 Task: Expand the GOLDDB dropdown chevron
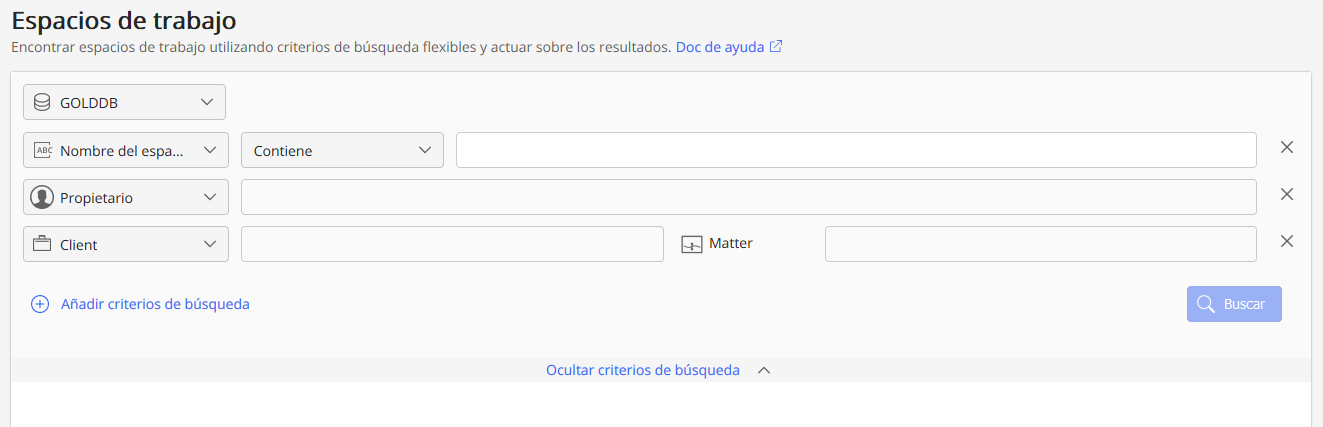[207, 102]
